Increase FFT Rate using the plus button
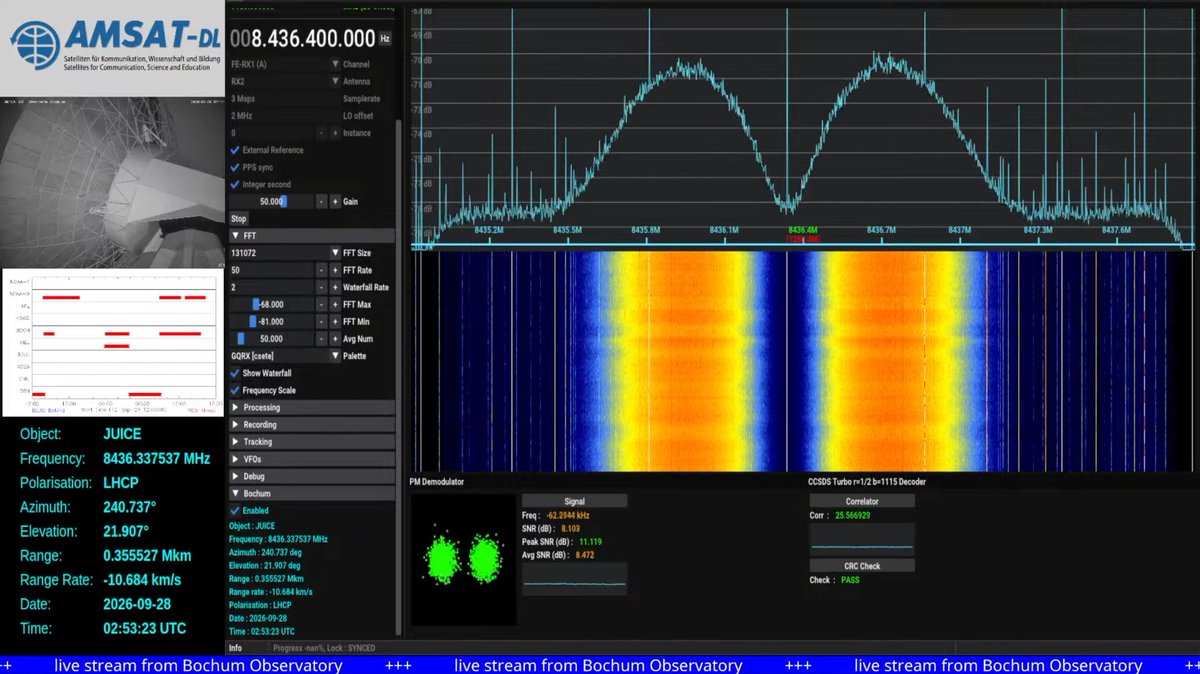Viewport: 1200px width, 674px height. point(335,270)
